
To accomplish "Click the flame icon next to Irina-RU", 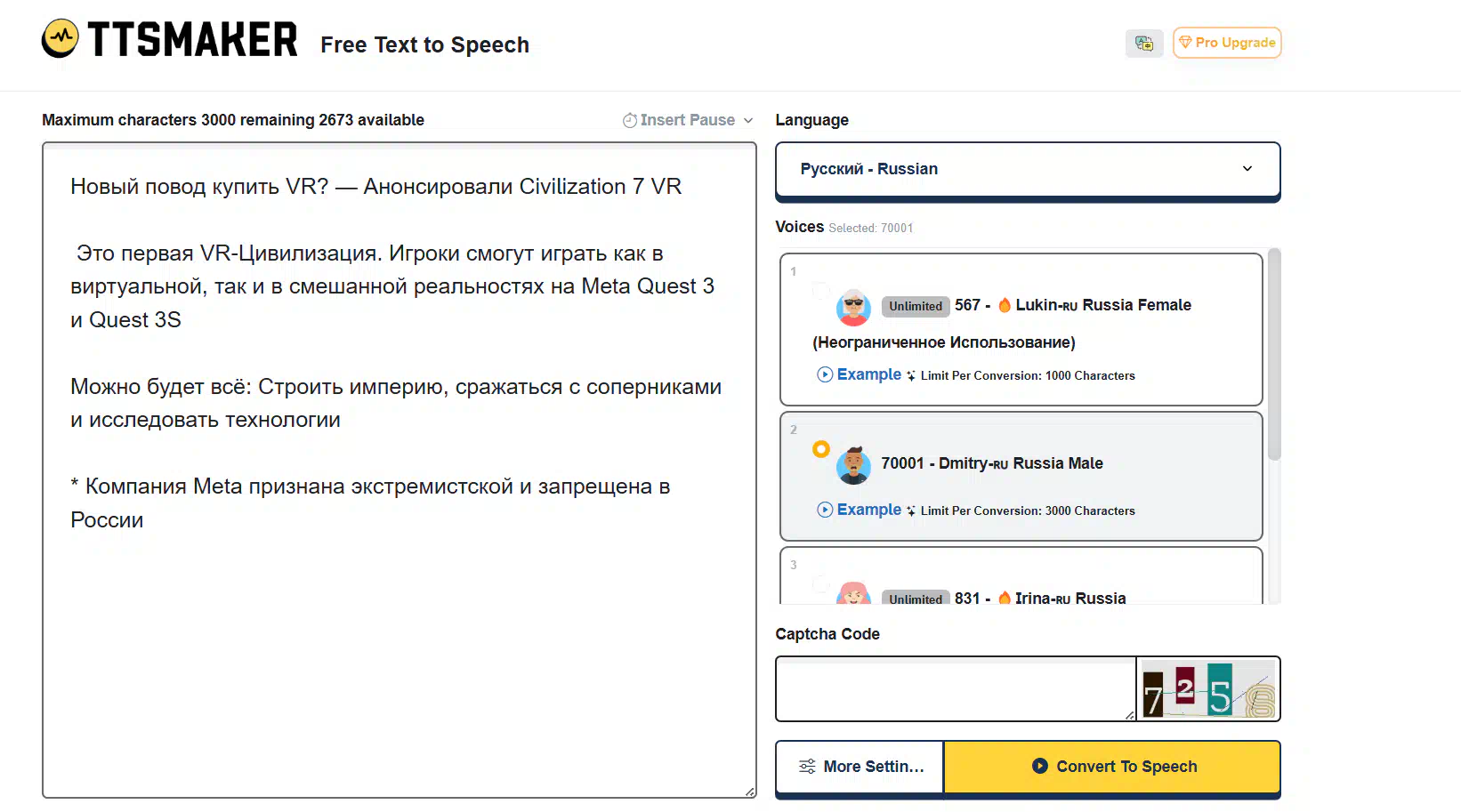I will pos(1005,598).
